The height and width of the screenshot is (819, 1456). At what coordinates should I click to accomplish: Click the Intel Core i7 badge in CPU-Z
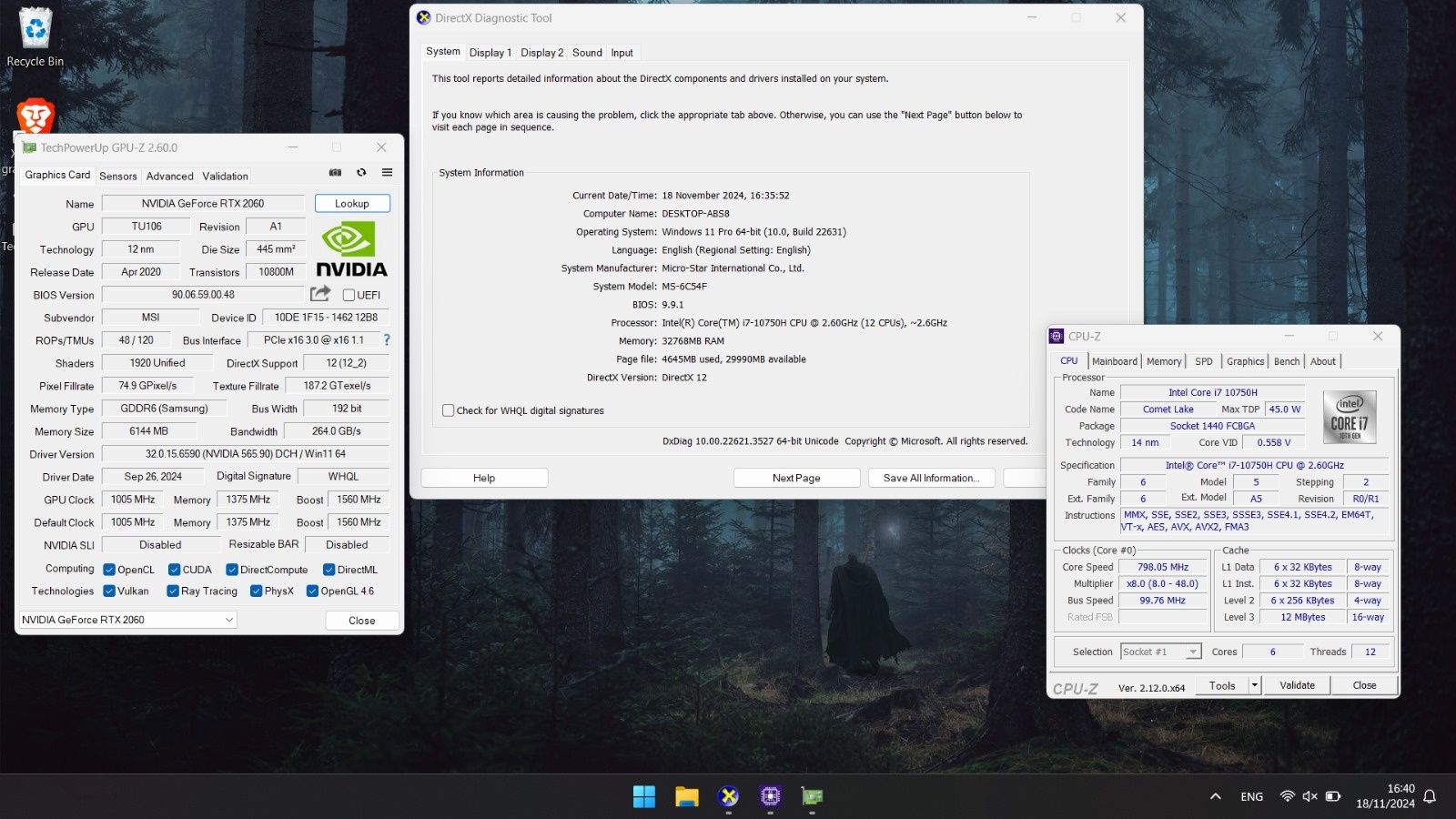[1350, 417]
